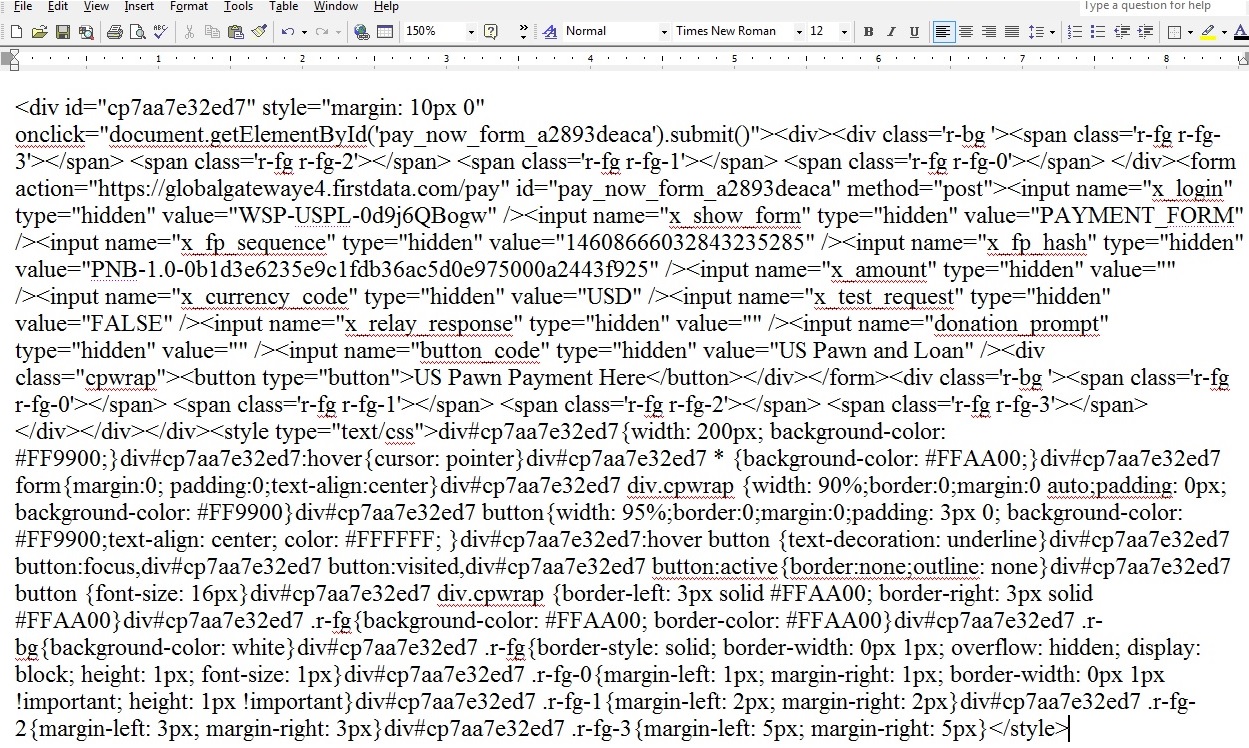Click 'WSP-USPL-0d9j6QBogw' value in the document
This screenshot has height=748, width=1249.
pyautogui.click(x=365, y=215)
